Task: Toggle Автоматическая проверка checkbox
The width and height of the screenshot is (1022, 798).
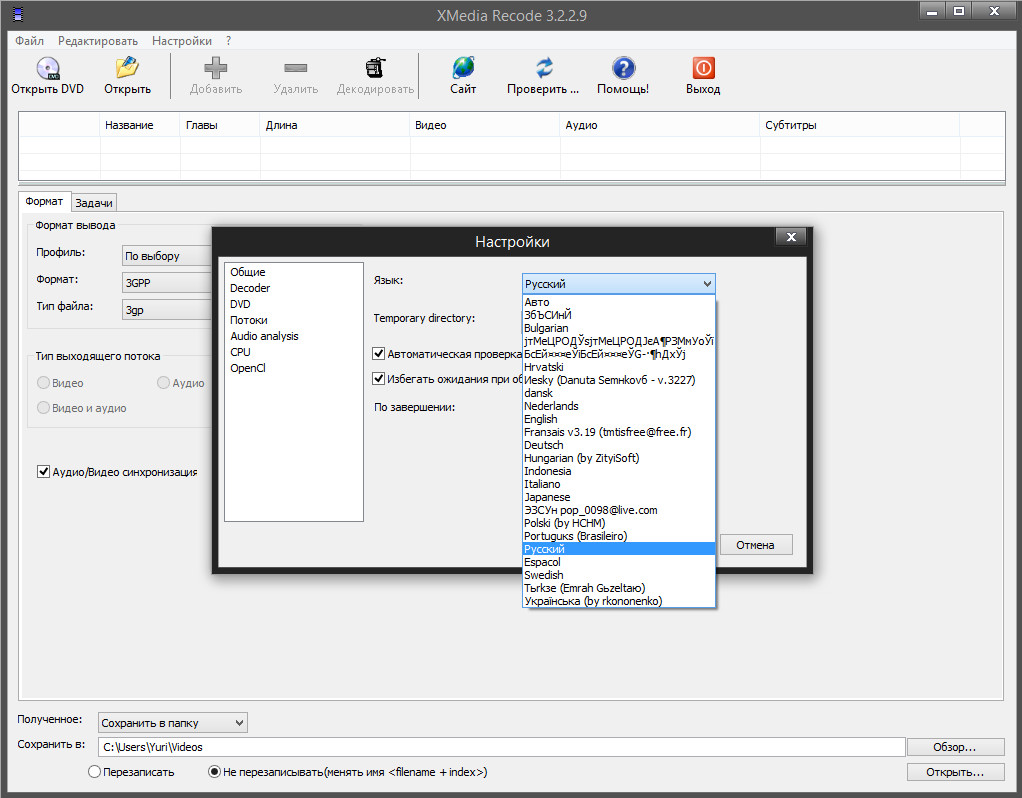Action: tap(378, 353)
